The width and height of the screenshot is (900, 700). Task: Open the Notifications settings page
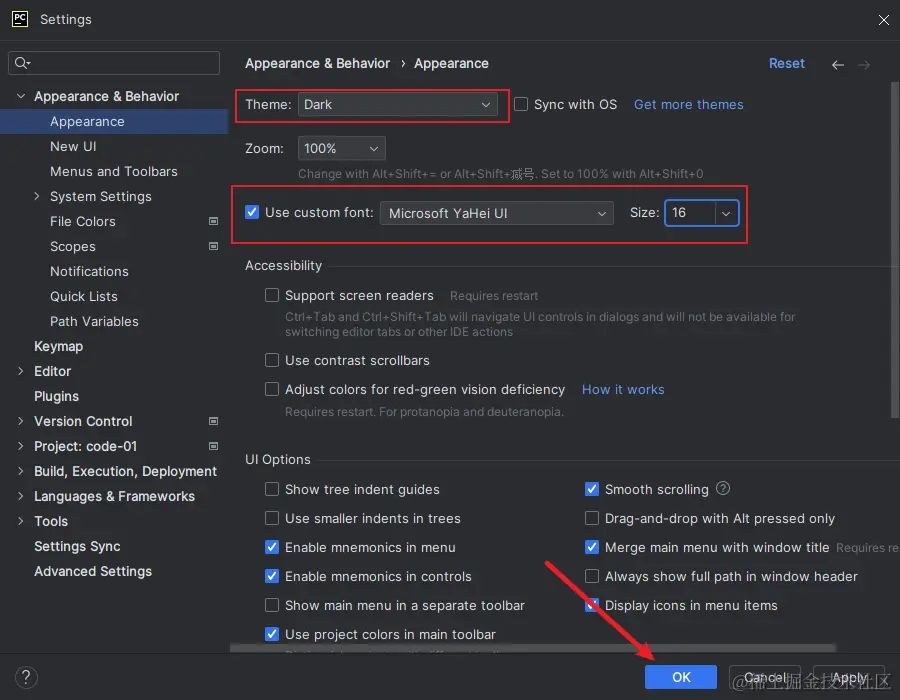click(89, 271)
